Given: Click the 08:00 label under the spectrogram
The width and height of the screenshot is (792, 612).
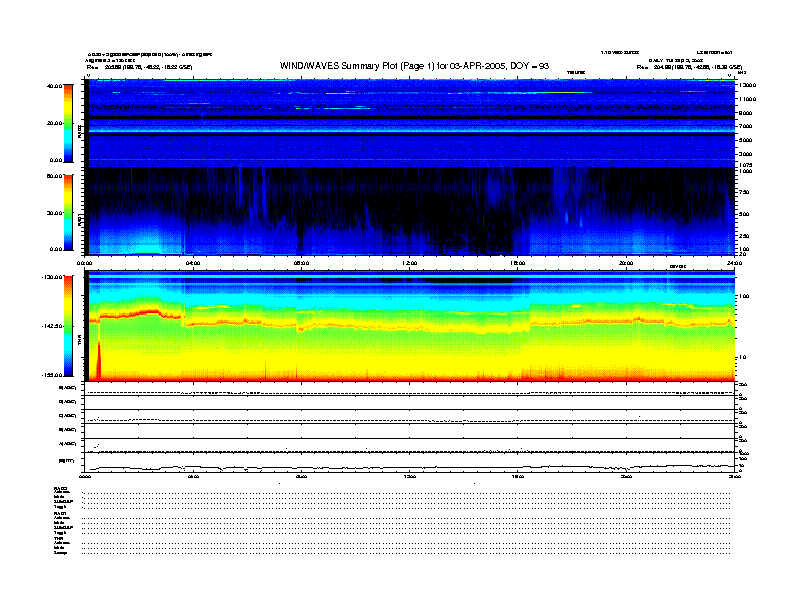Looking at the screenshot, I should pos(301,263).
